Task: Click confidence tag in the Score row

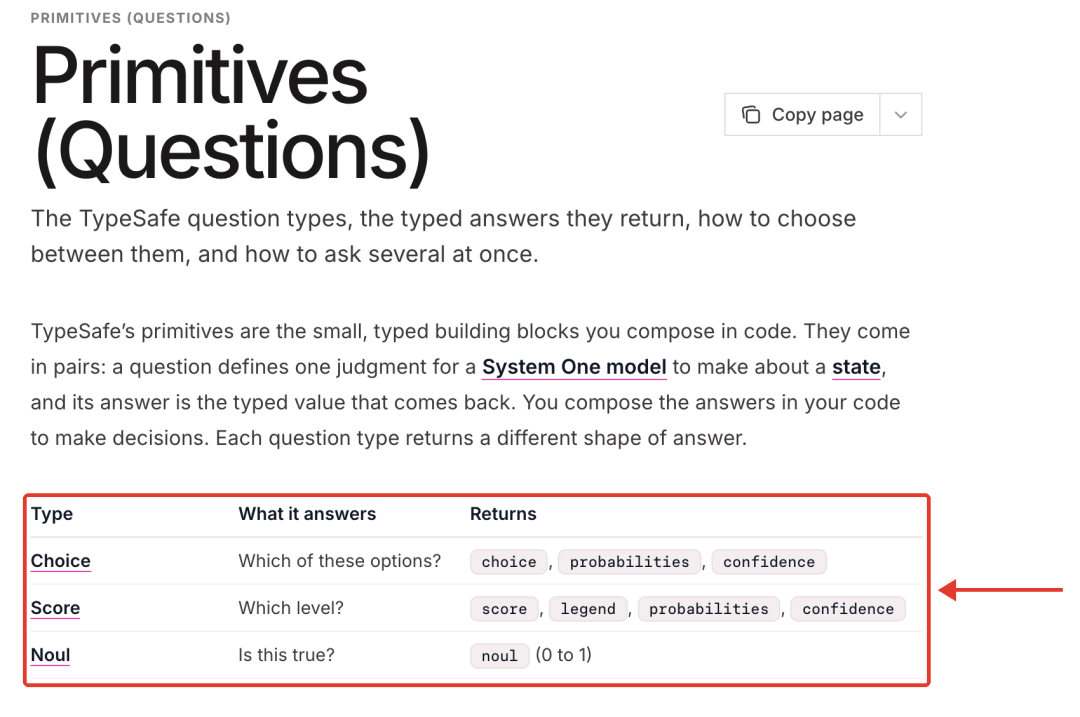Action: pyautogui.click(x=848, y=609)
